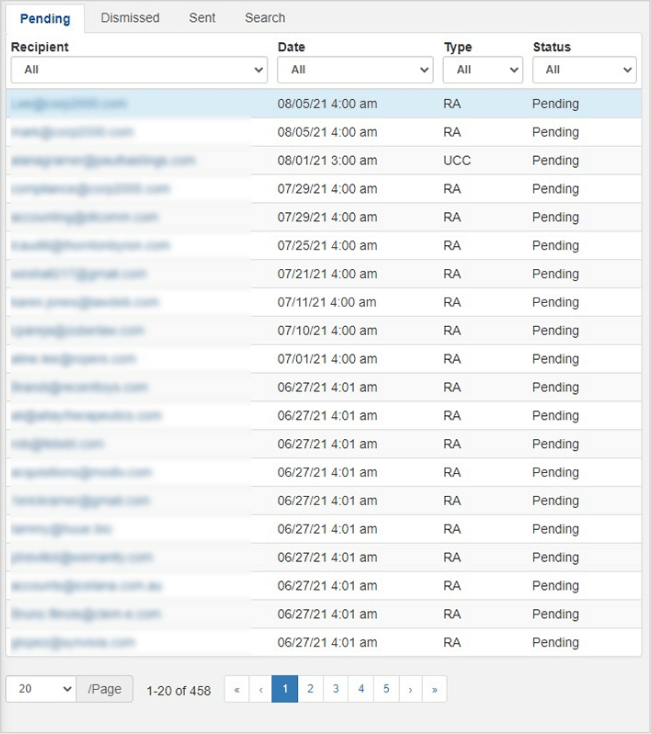Open the Recipient filter dropdown
This screenshot has height=734, width=651.
tap(139, 70)
